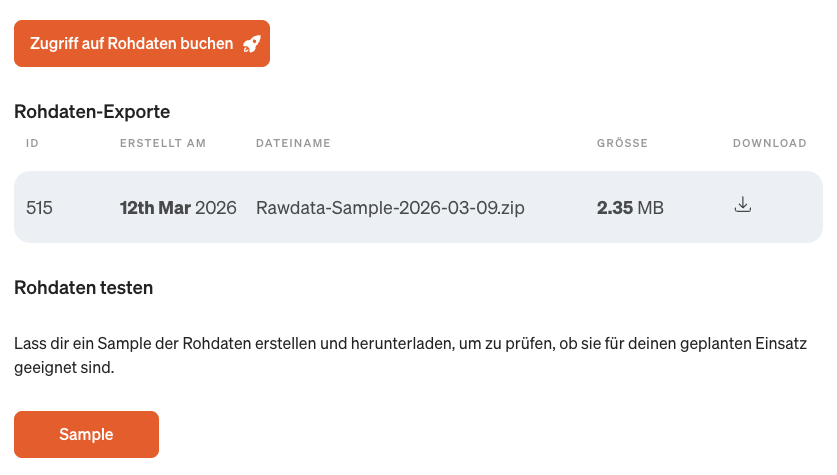This screenshot has width=837, height=475.
Task: Click the download icon for export 515
Action: [742, 205]
